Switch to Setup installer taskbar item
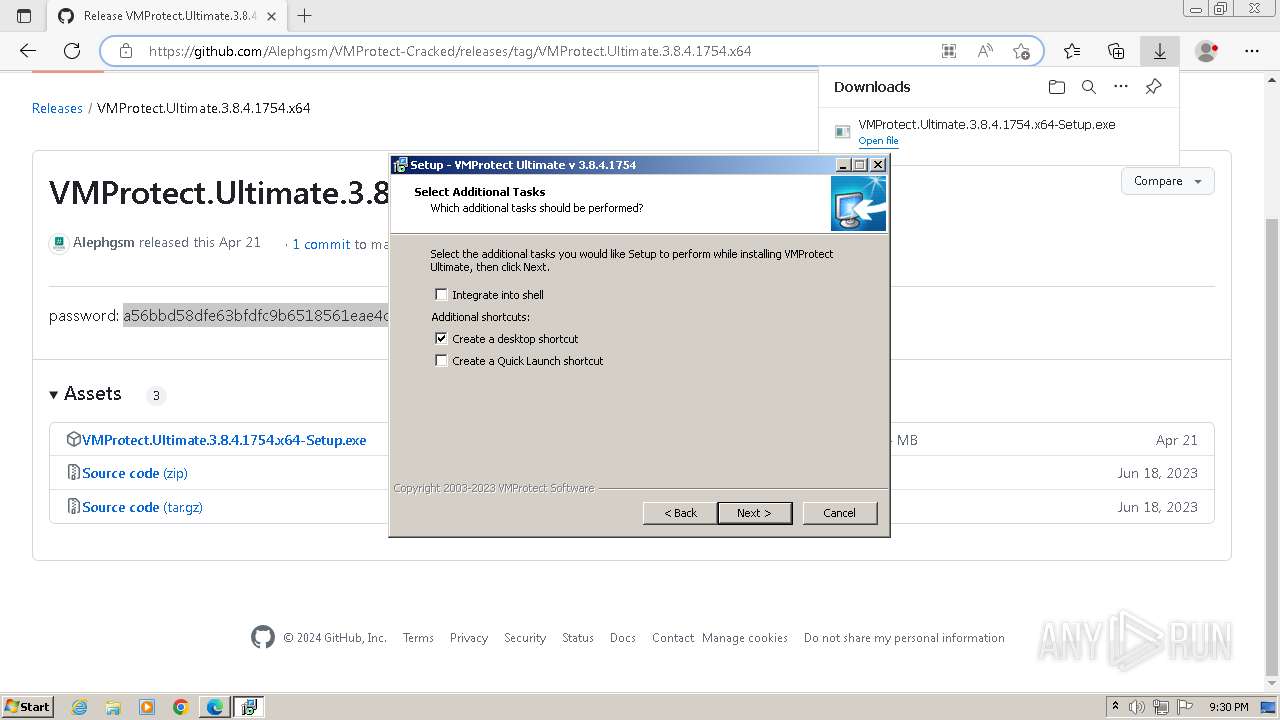 (x=249, y=707)
